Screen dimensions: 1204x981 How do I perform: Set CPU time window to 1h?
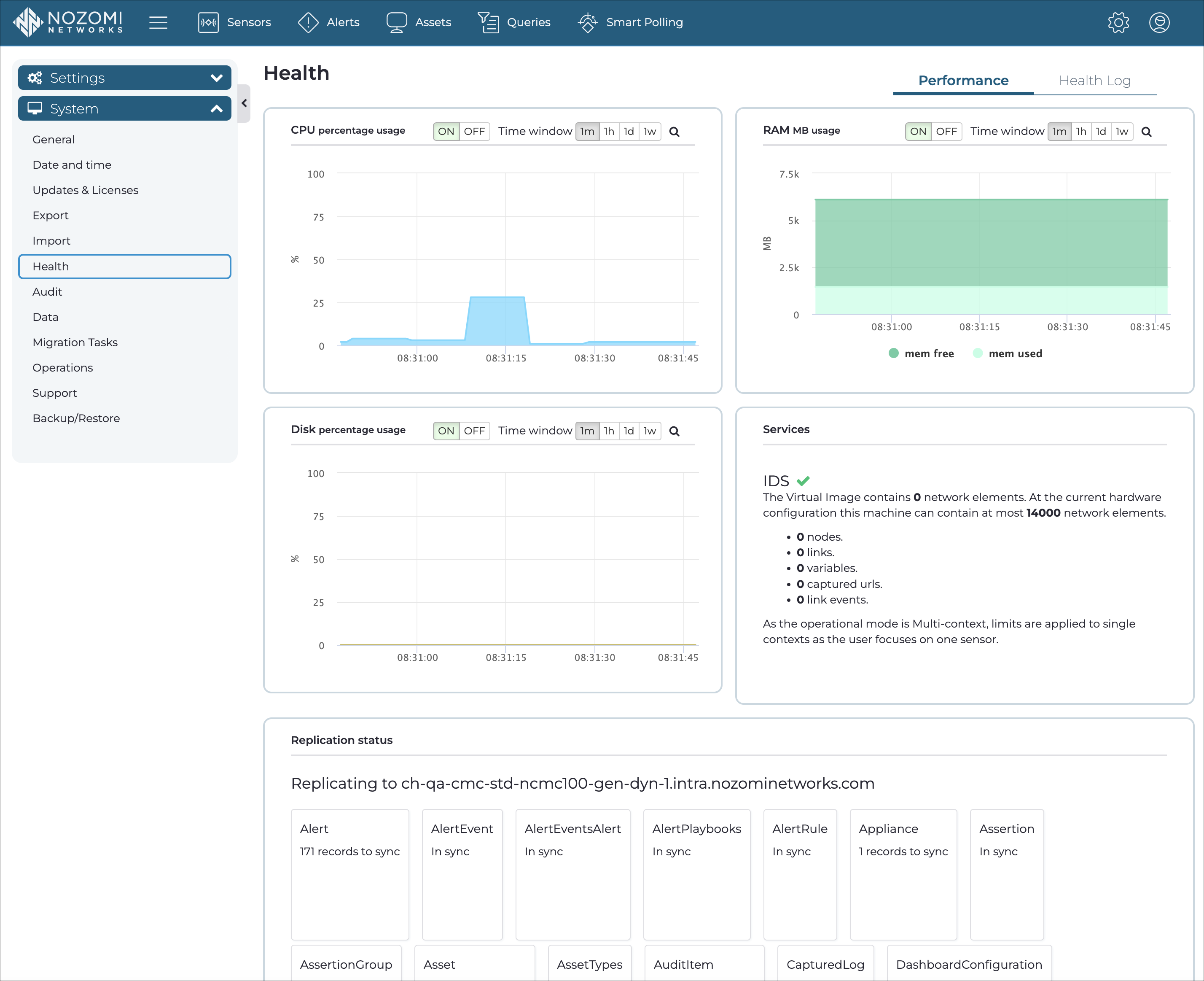point(609,132)
